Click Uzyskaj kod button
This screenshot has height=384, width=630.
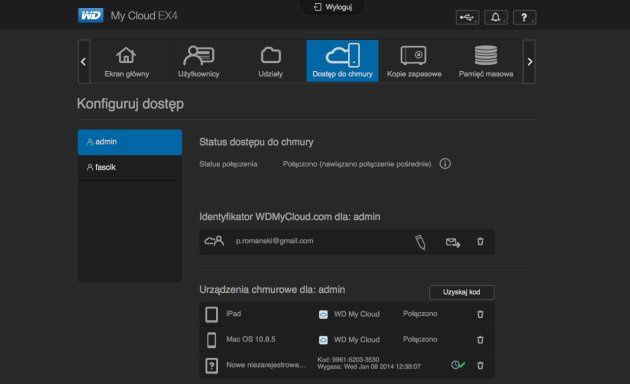[462, 292]
